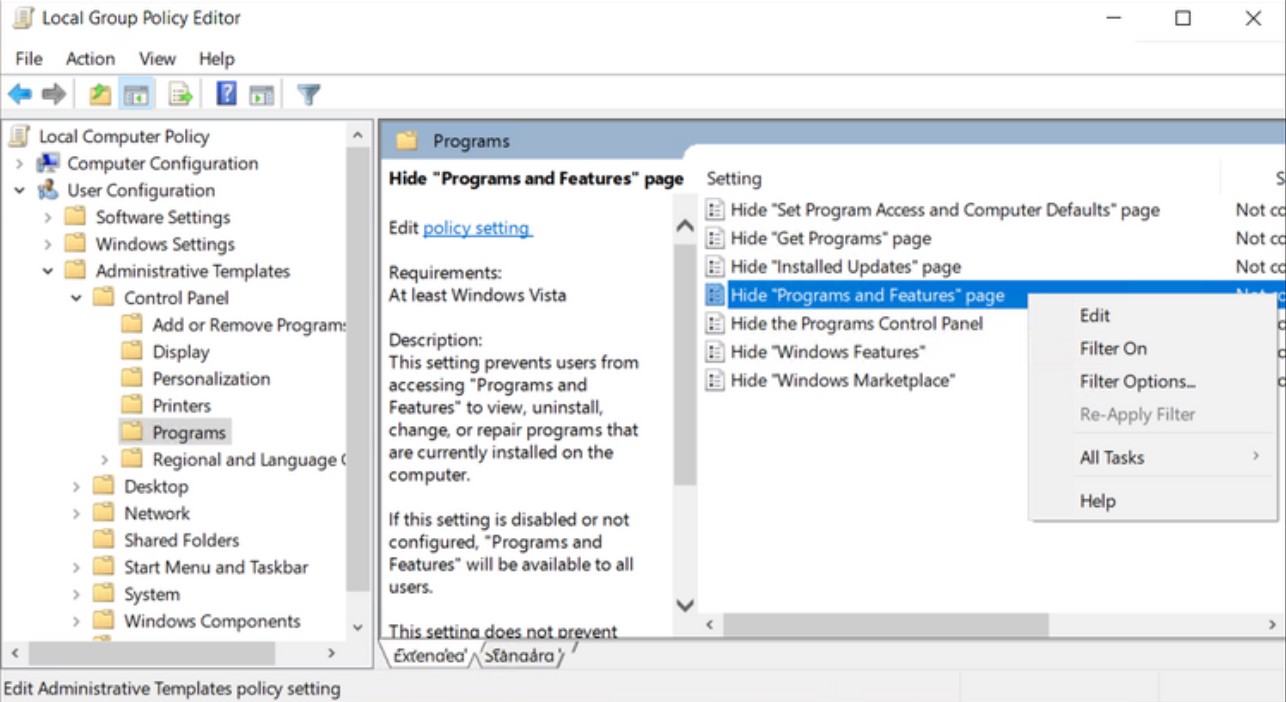Open Help via the question mark toolbar icon

pyautogui.click(x=227, y=94)
